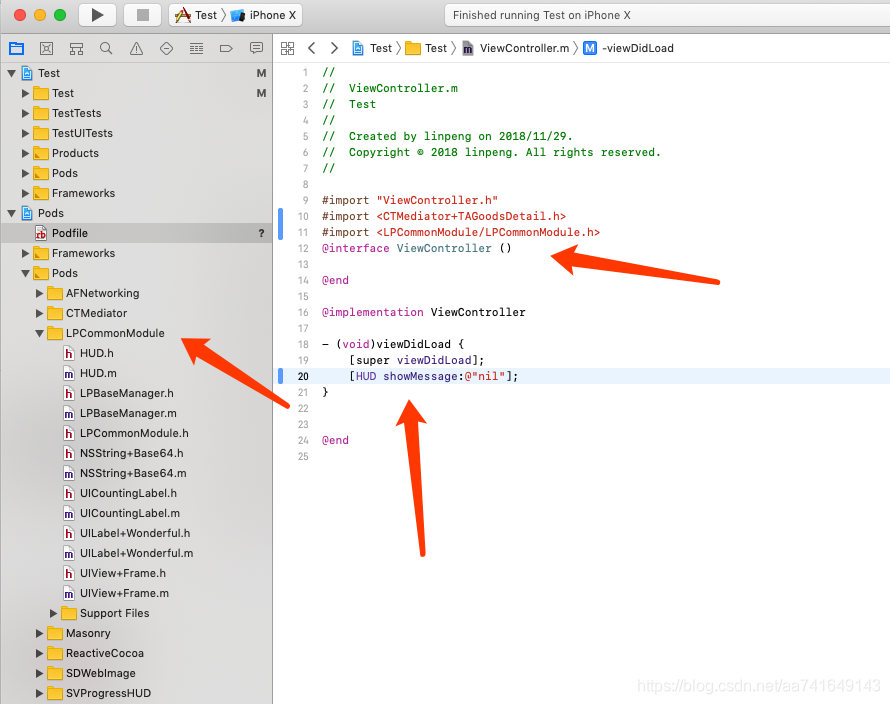The image size is (890, 704).
Task: Open the Report navigator speech bubble icon
Action: (x=256, y=48)
